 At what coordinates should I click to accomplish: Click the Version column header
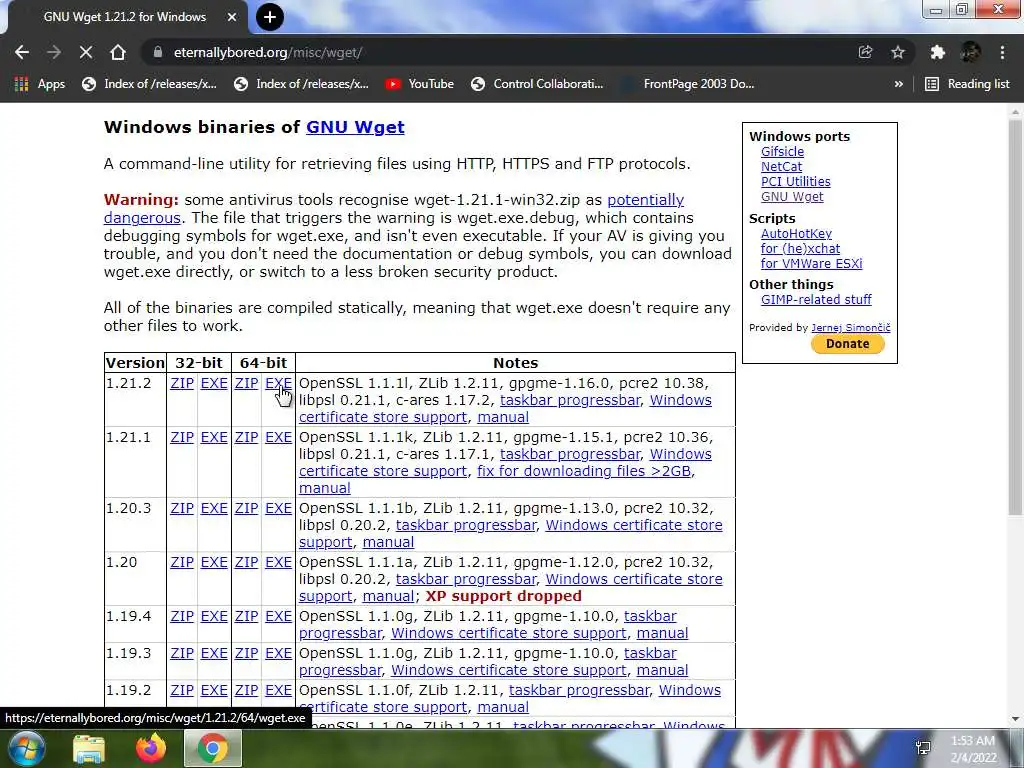tap(135, 363)
